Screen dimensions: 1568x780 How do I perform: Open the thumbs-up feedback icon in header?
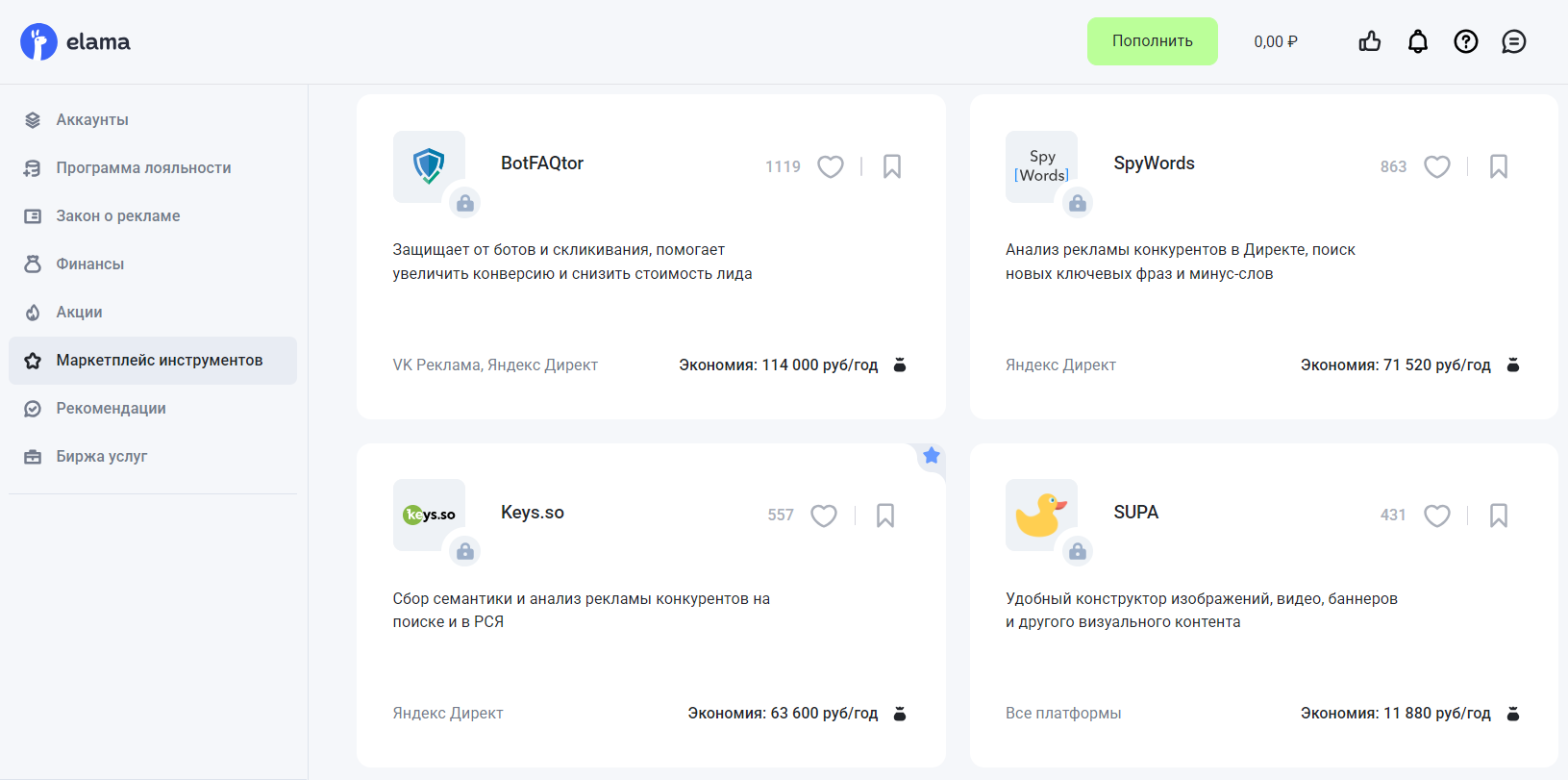[1370, 41]
